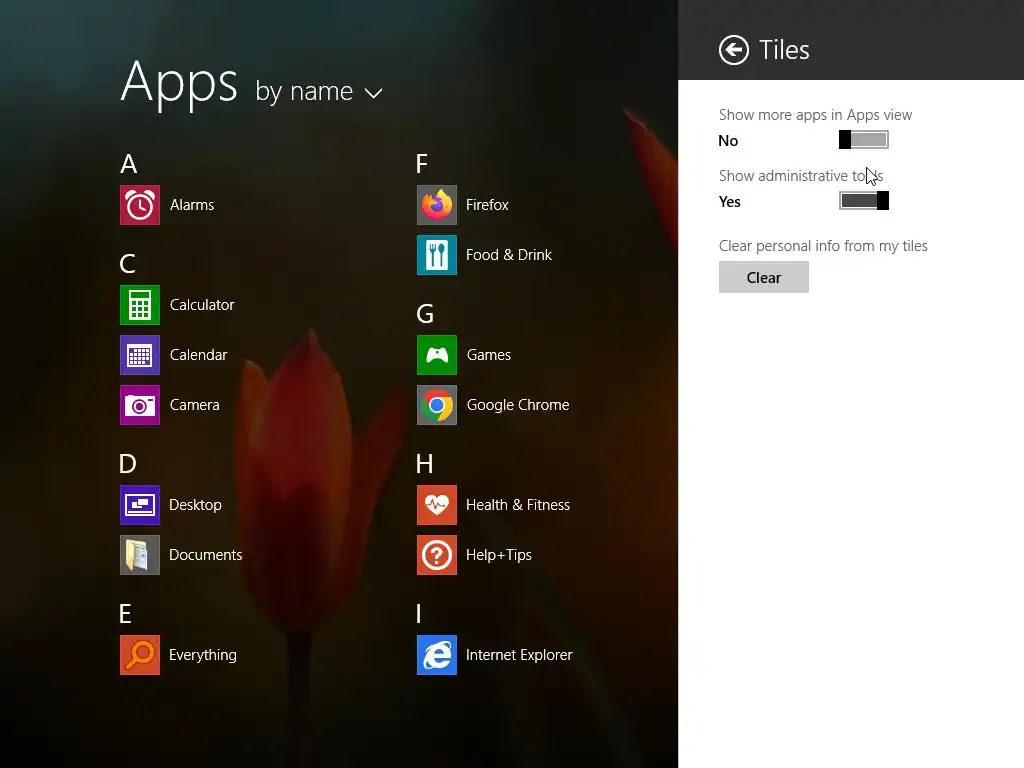
Task: Open the 'by name' sort dropdown
Action: tap(319, 92)
